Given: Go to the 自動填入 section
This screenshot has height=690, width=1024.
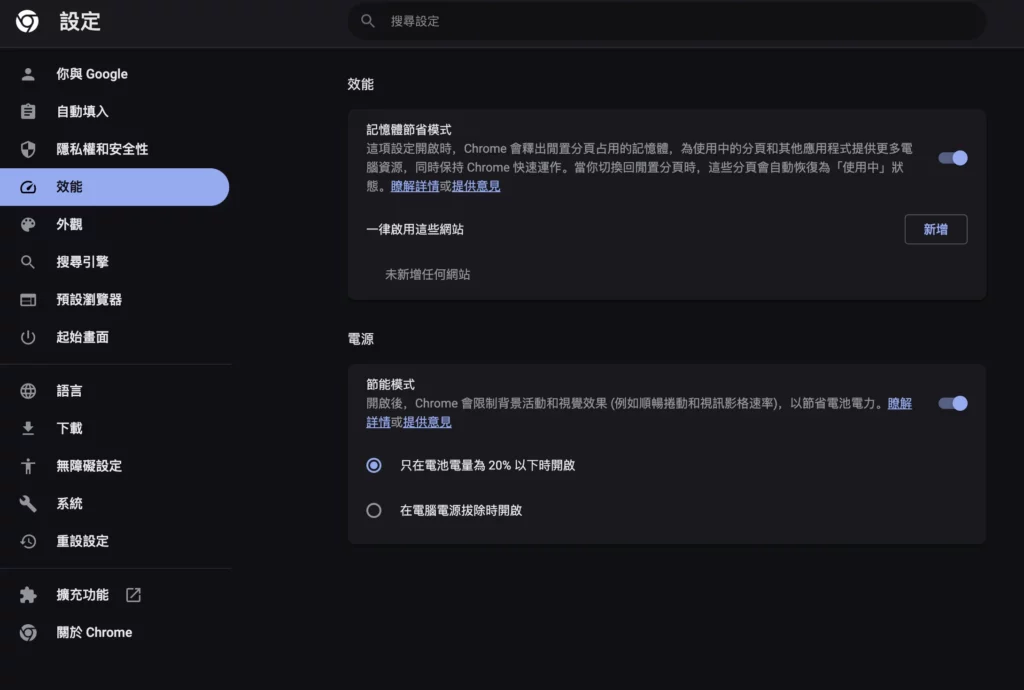Looking at the screenshot, I should pyautogui.click(x=114, y=112).
